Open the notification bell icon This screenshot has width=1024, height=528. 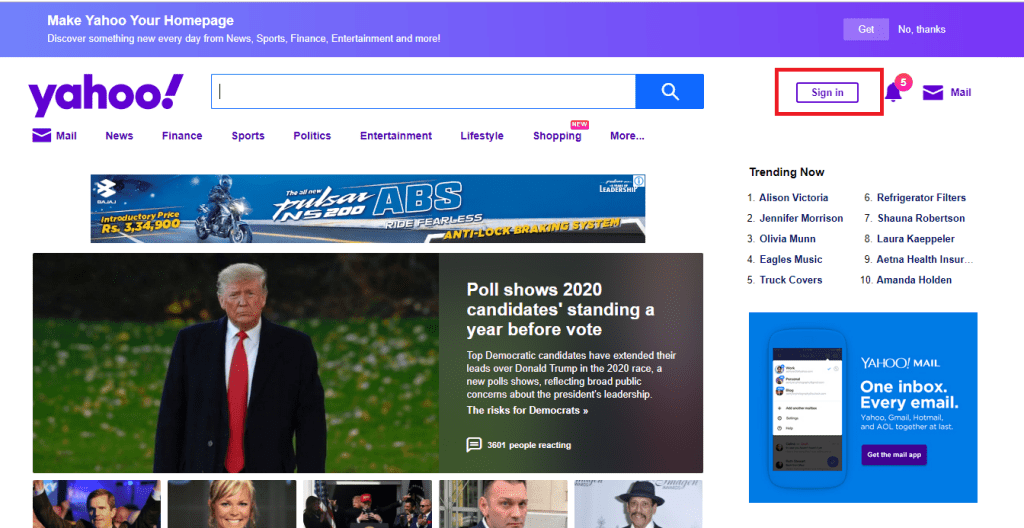893,93
